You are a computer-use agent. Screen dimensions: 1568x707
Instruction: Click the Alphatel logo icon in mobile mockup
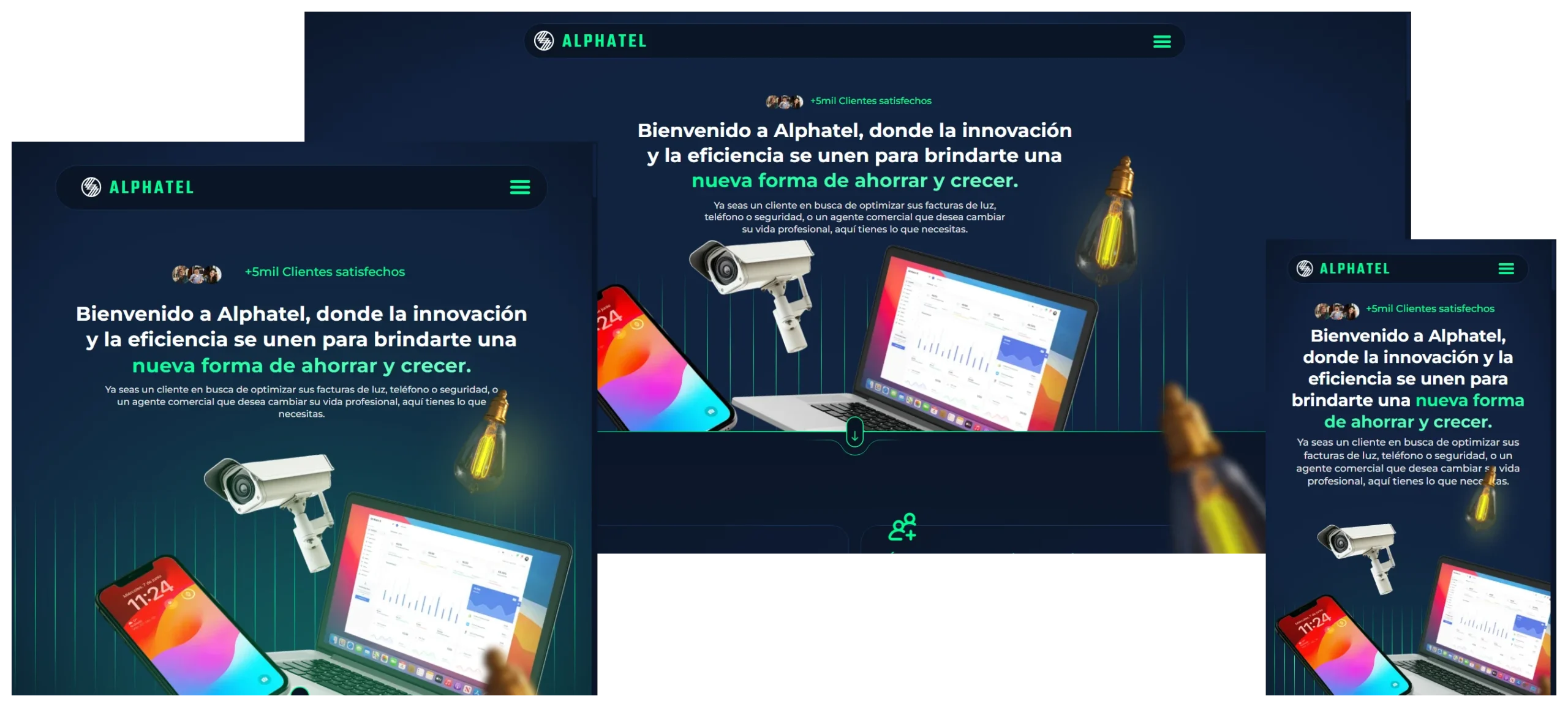[1305, 269]
